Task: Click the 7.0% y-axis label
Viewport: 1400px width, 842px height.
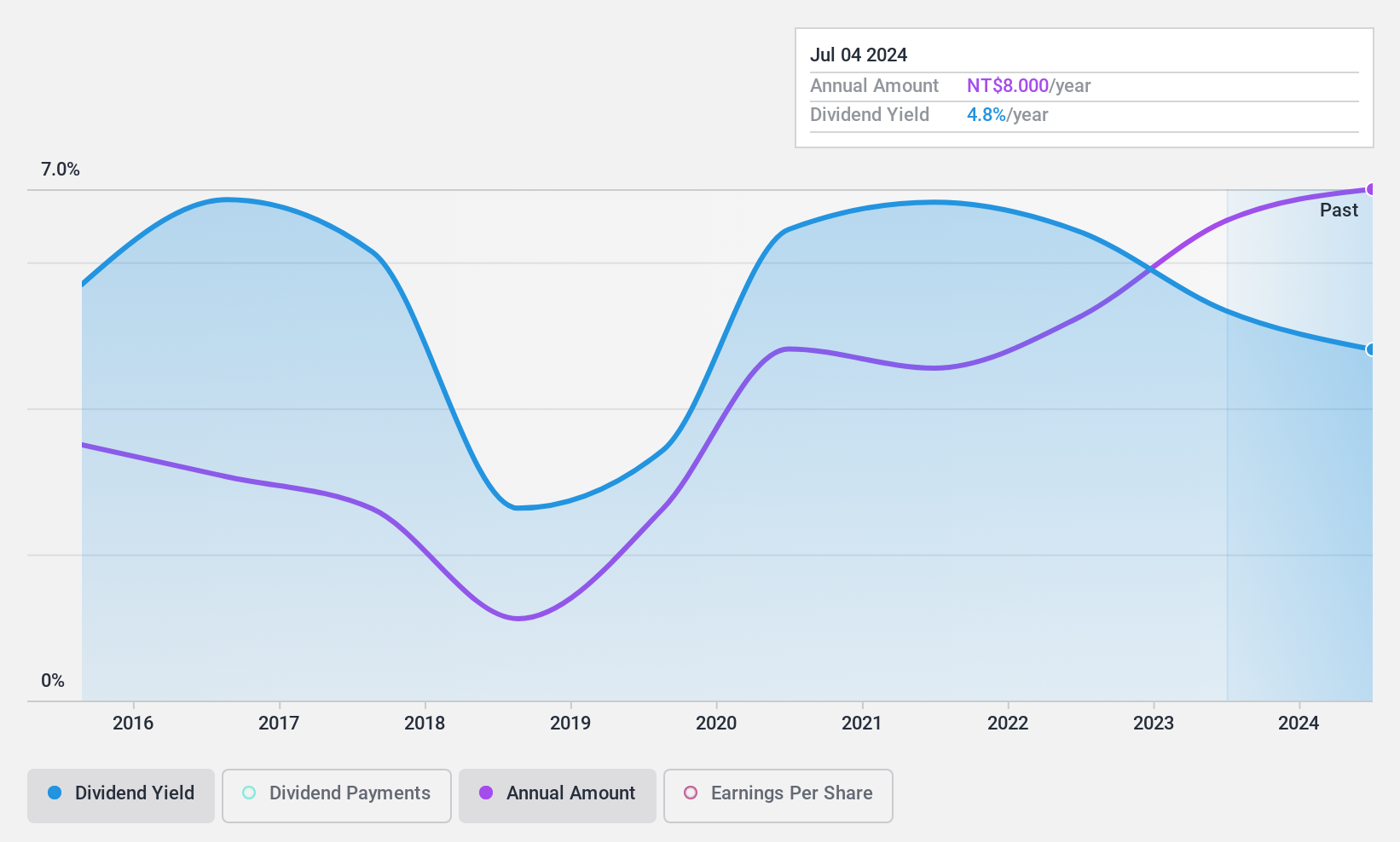Action: [x=61, y=170]
